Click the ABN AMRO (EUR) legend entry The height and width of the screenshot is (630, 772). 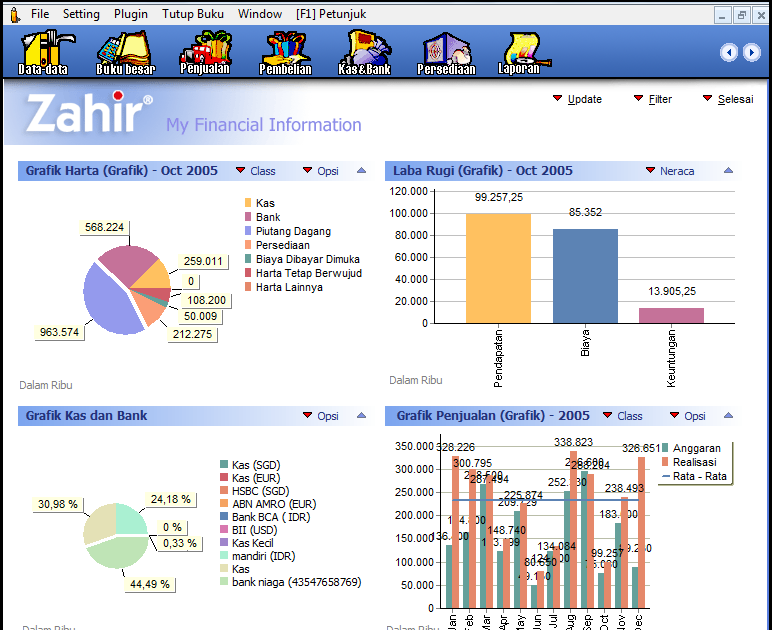click(268, 504)
